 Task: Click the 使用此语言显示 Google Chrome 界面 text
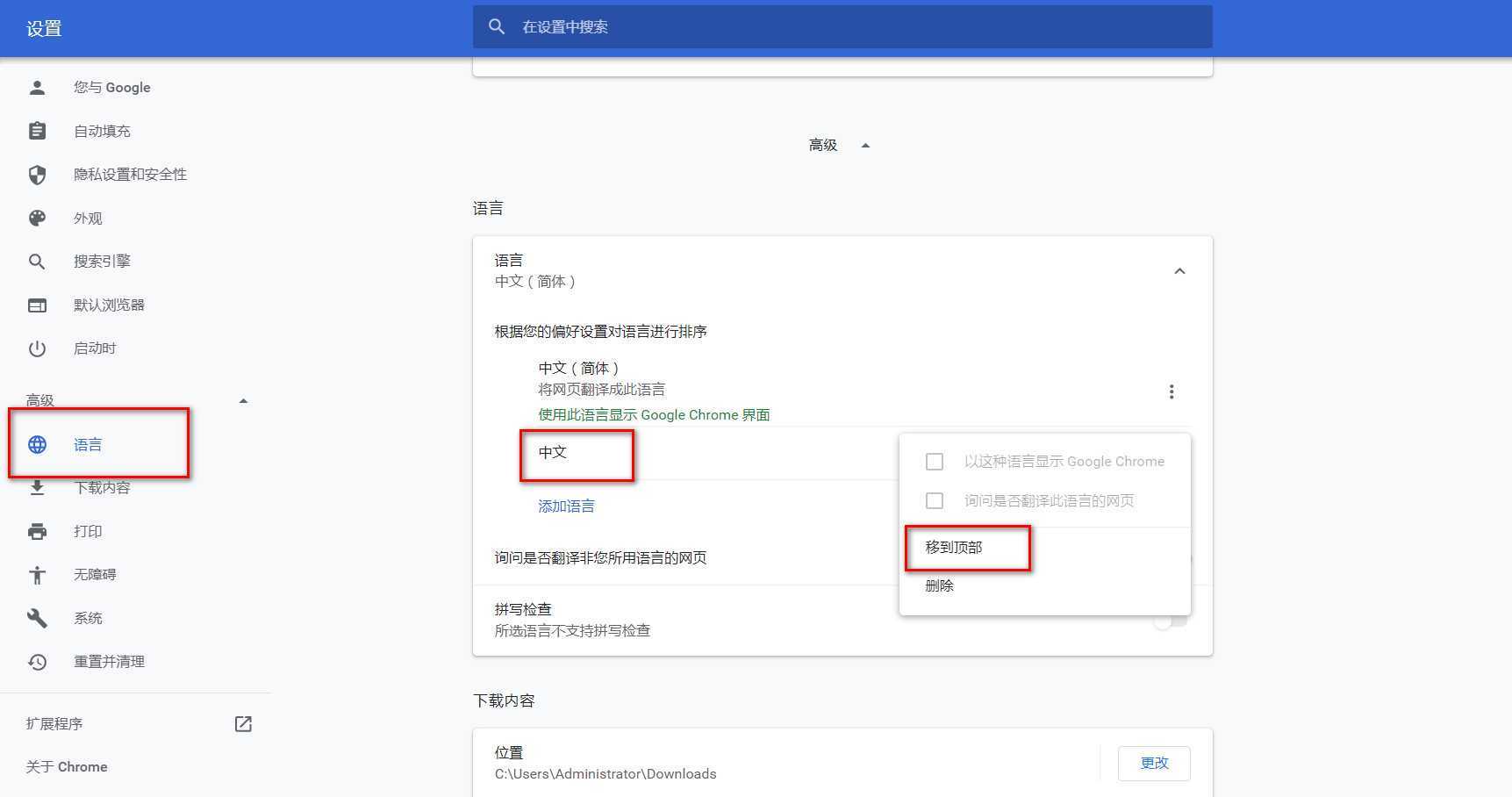tap(654, 415)
